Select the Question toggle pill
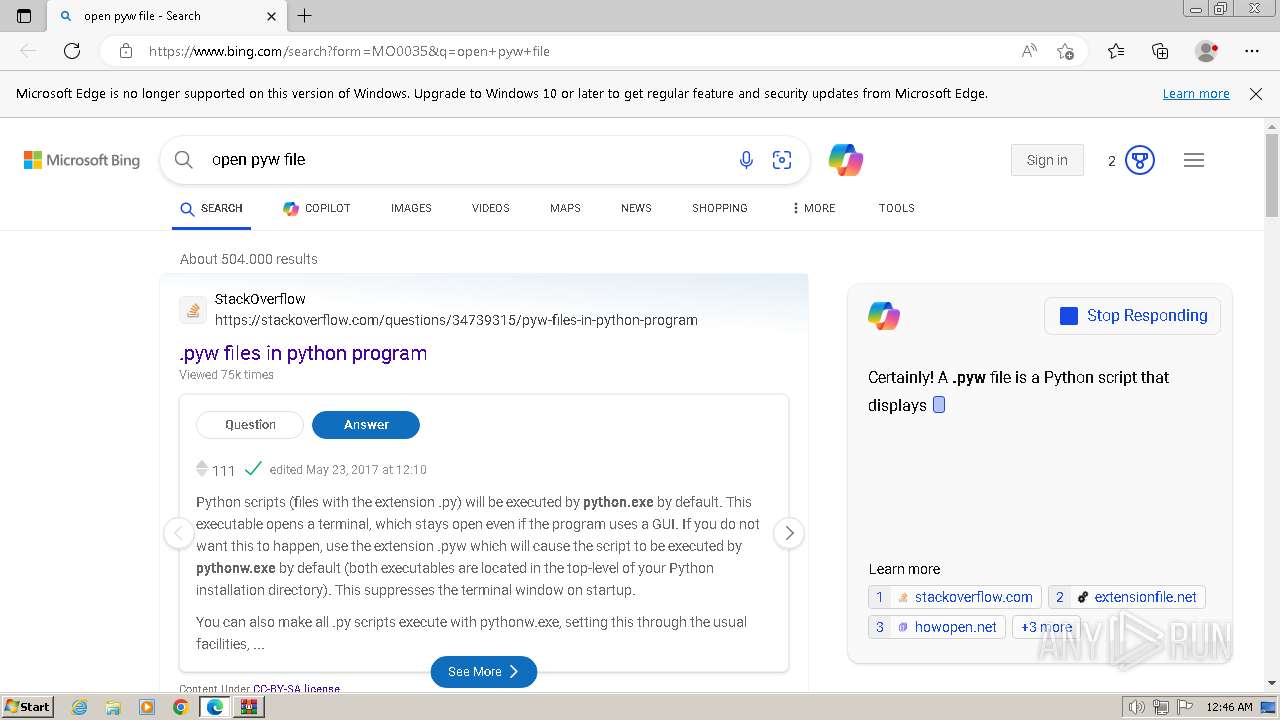 (x=250, y=425)
